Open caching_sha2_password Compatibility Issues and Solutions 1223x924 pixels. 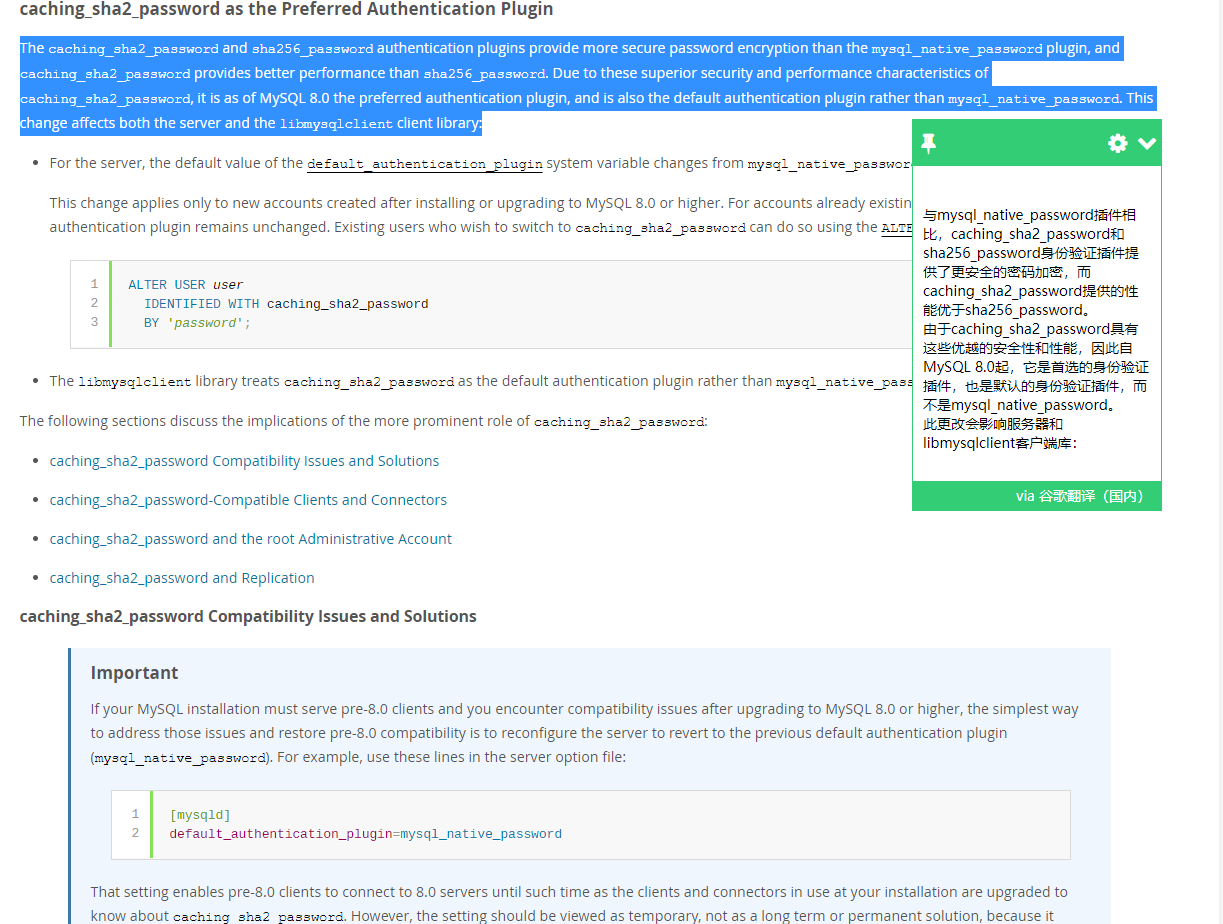(244, 460)
